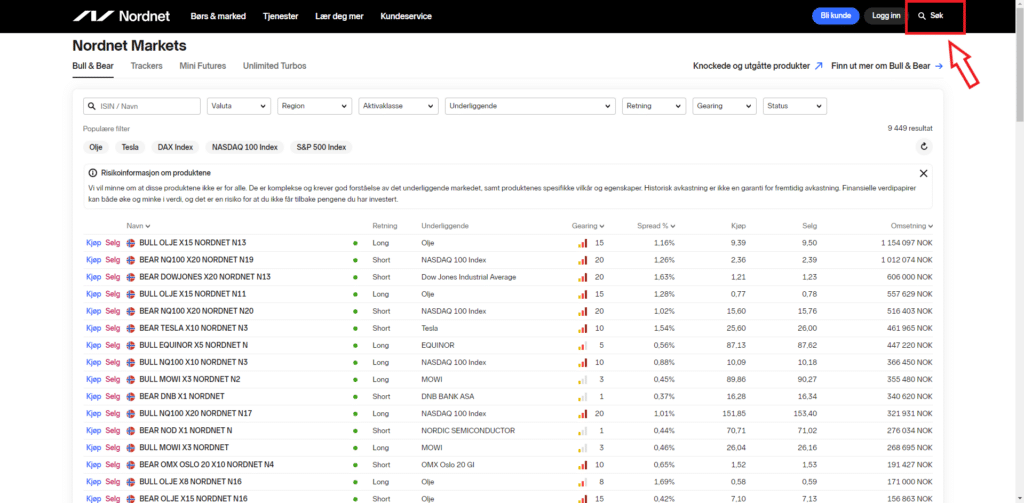Viewport: 1024px width, 503px height.
Task: Click the info icon beside Risikoinformasjon
Action: 93,173
